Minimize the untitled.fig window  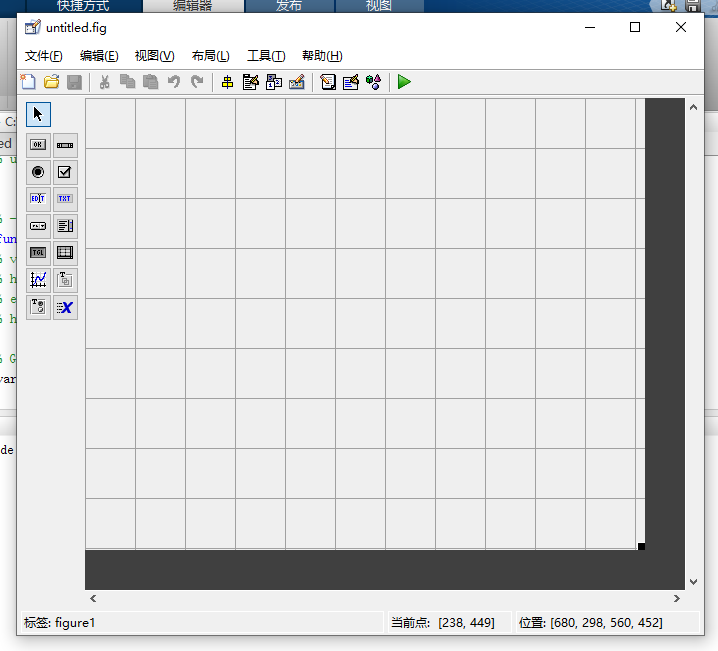coord(590,27)
